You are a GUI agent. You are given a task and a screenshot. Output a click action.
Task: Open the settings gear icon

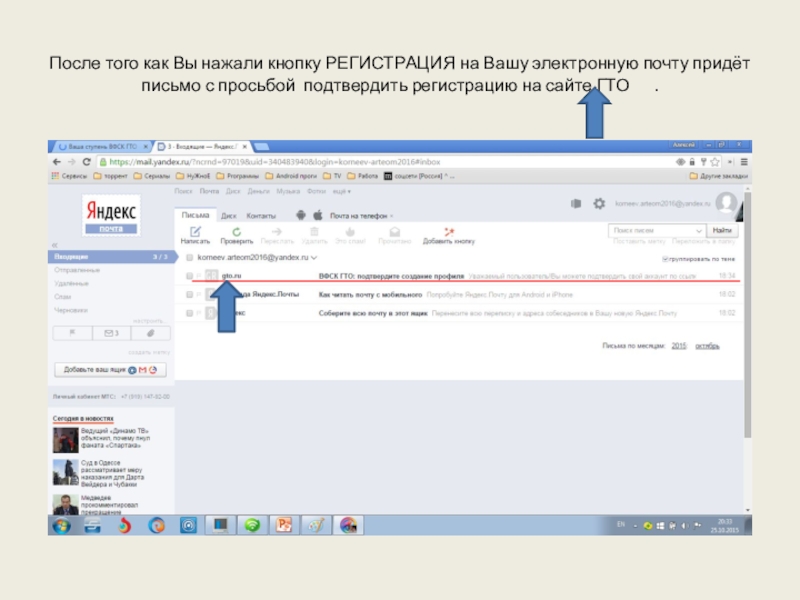599,203
